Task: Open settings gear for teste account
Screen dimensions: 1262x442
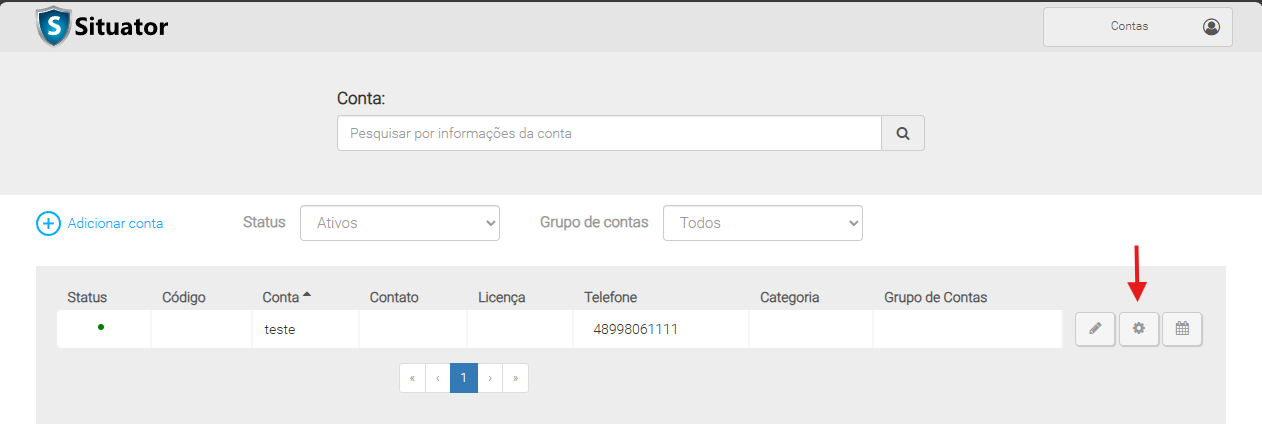Action: pos(1138,329)
